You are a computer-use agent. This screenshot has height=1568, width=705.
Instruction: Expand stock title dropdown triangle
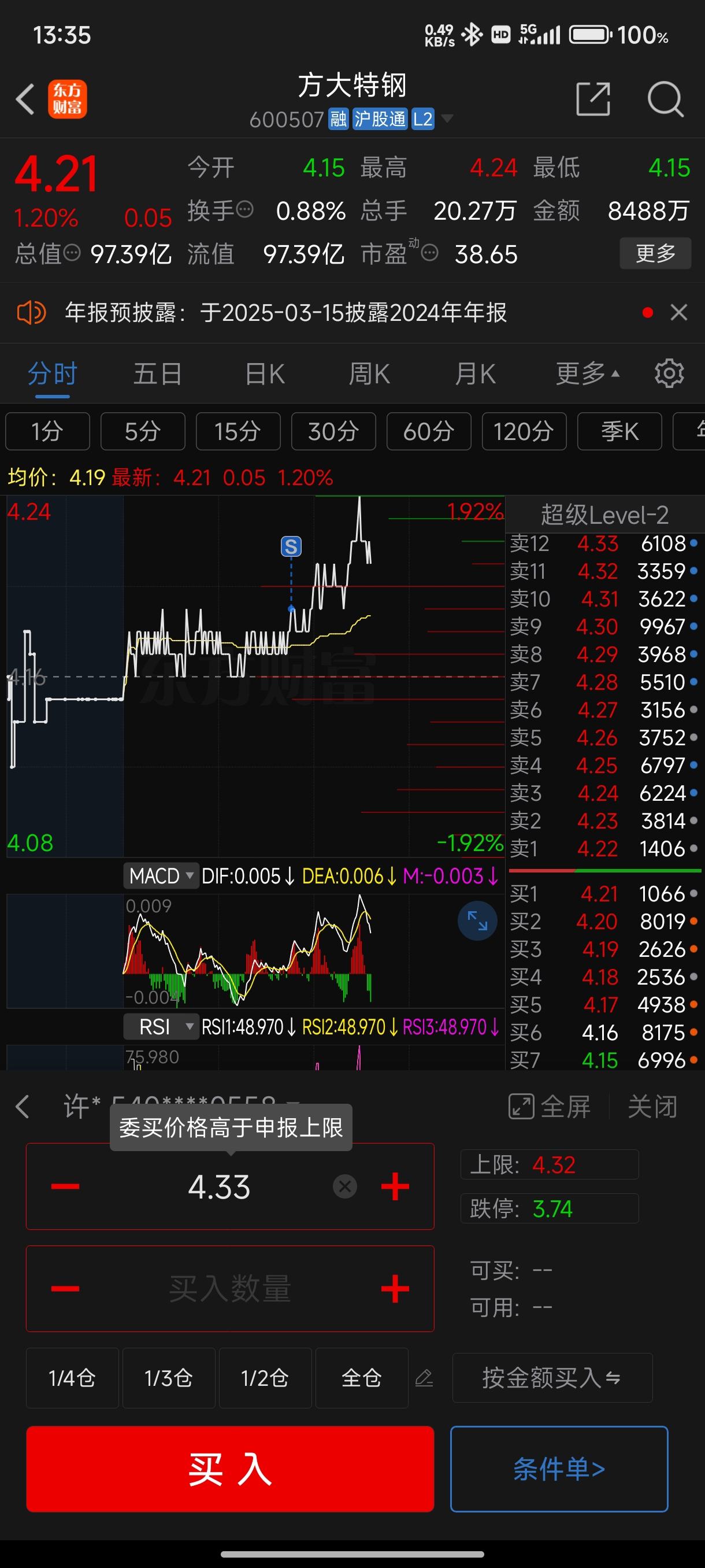tap(447, 119)
